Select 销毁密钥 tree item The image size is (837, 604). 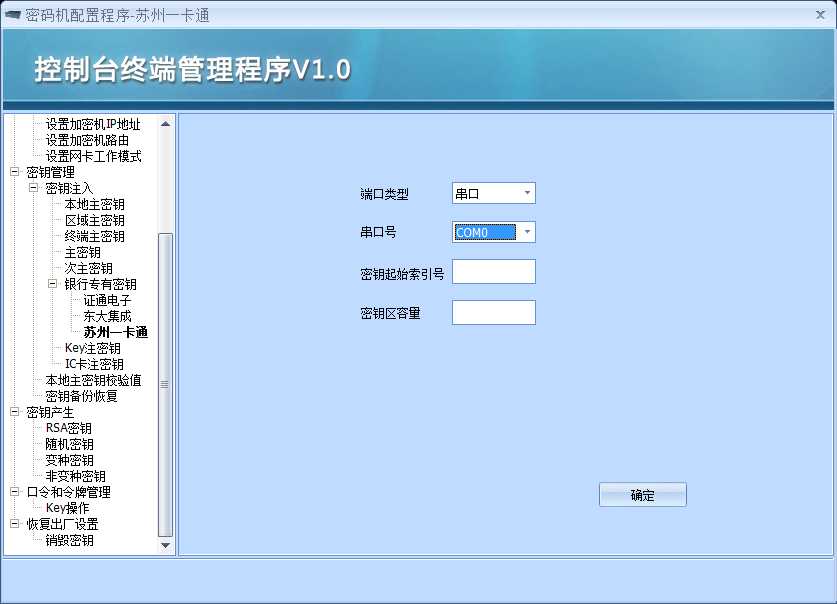click(69, 541)
